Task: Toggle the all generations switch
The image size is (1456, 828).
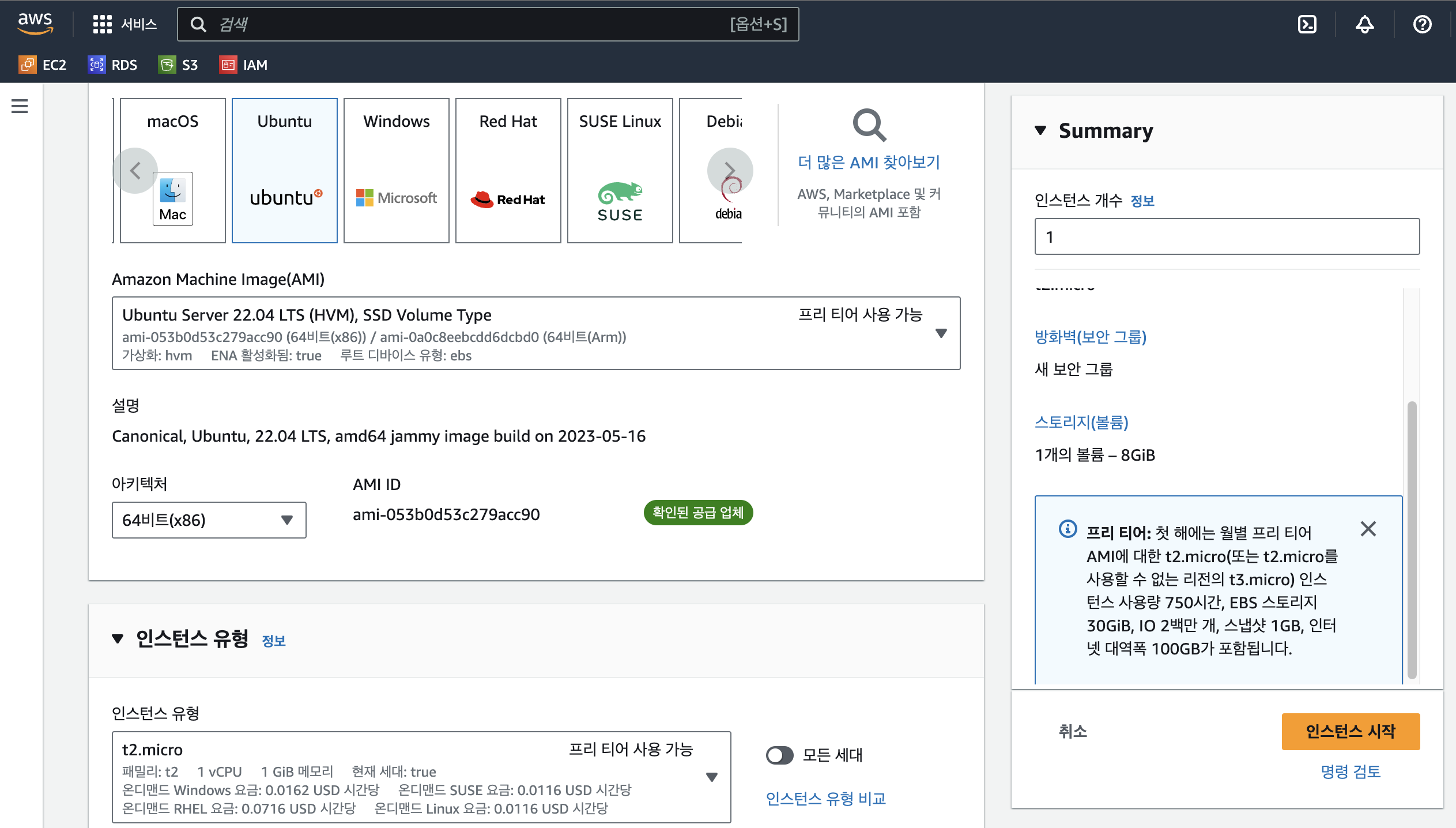Action: coord(780,755)
